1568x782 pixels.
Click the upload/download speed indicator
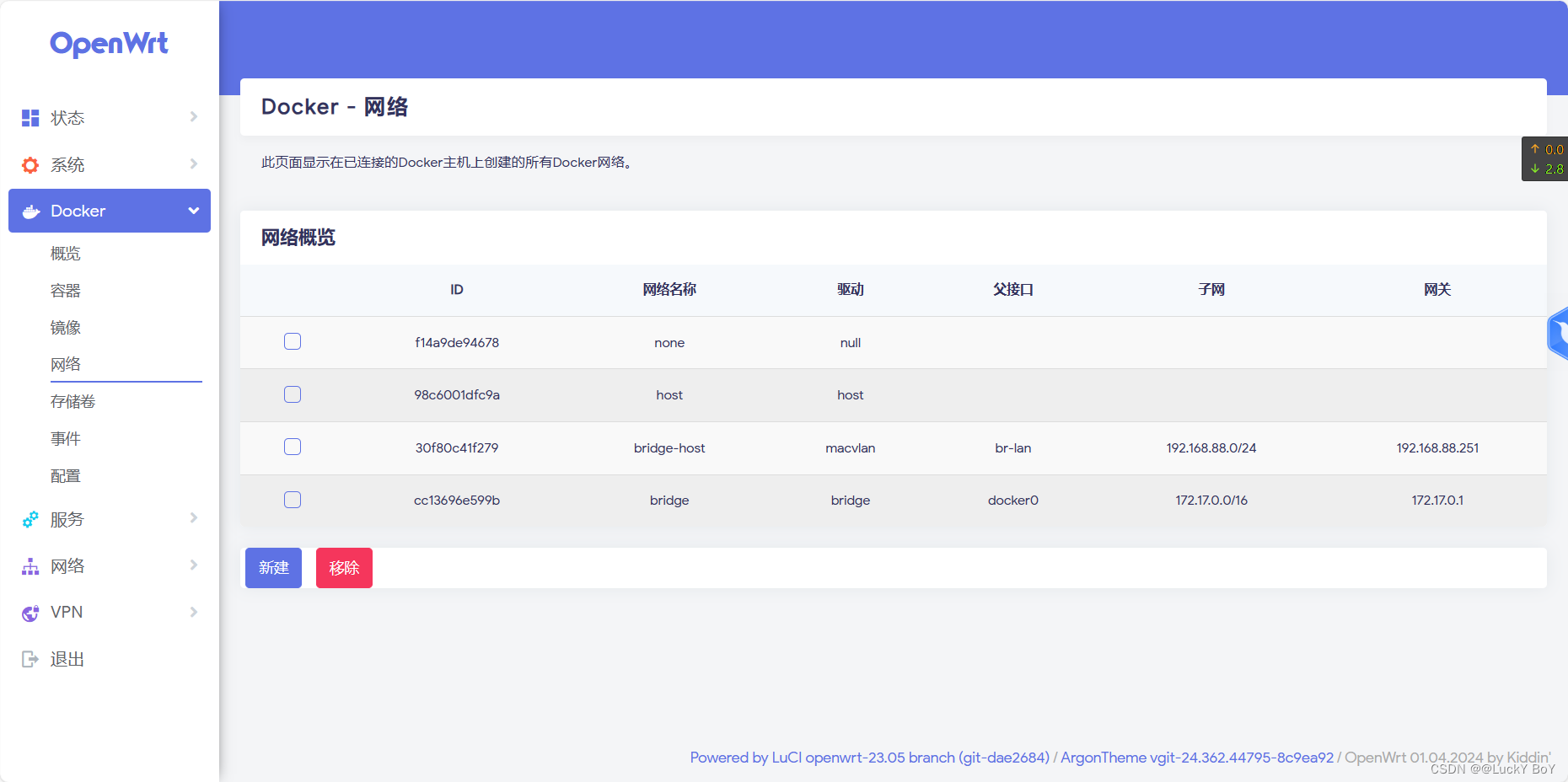[x=1544, y=159]
